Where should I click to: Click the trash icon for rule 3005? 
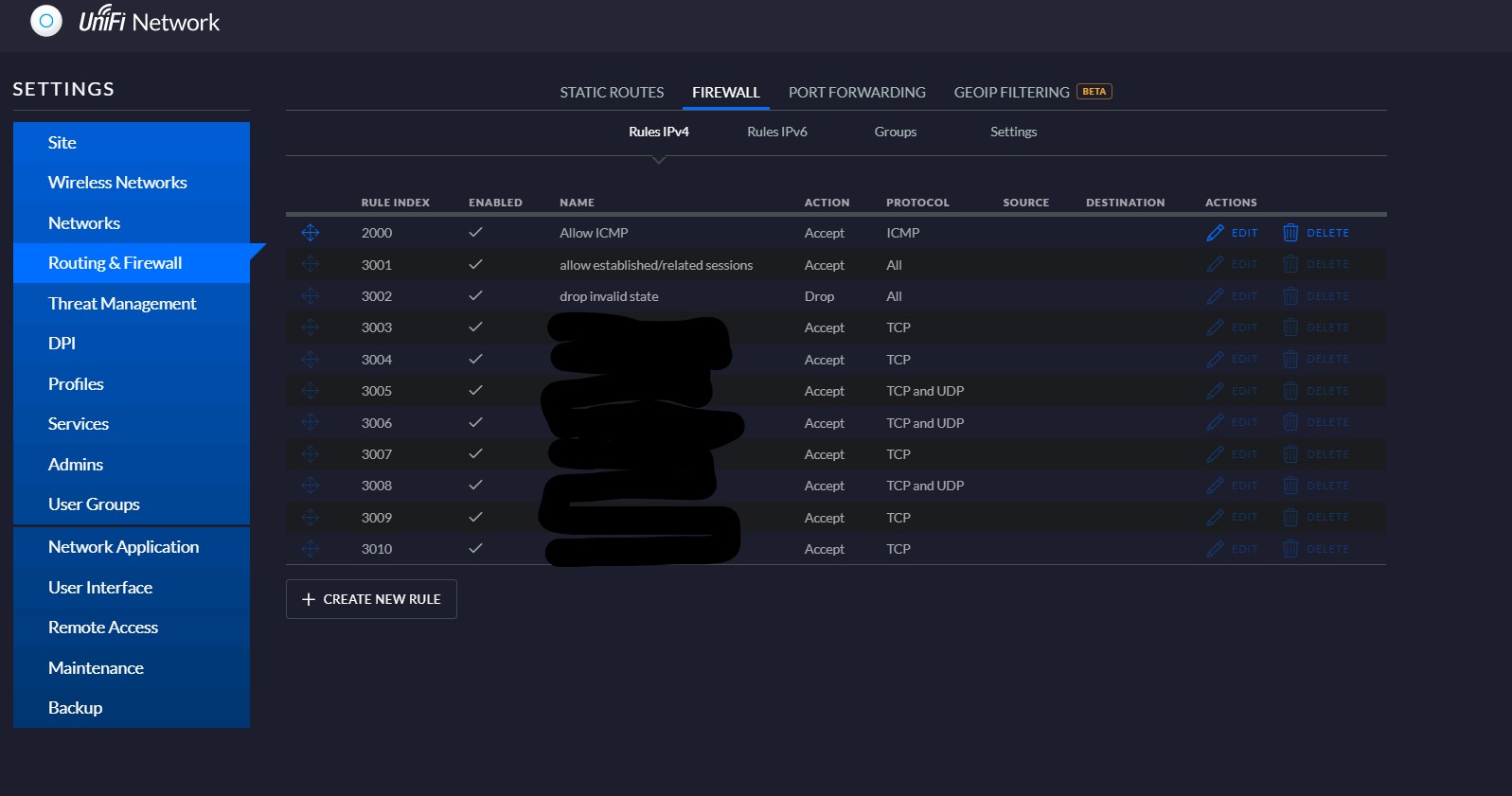pyautogui.click(x=1290, y=391)
